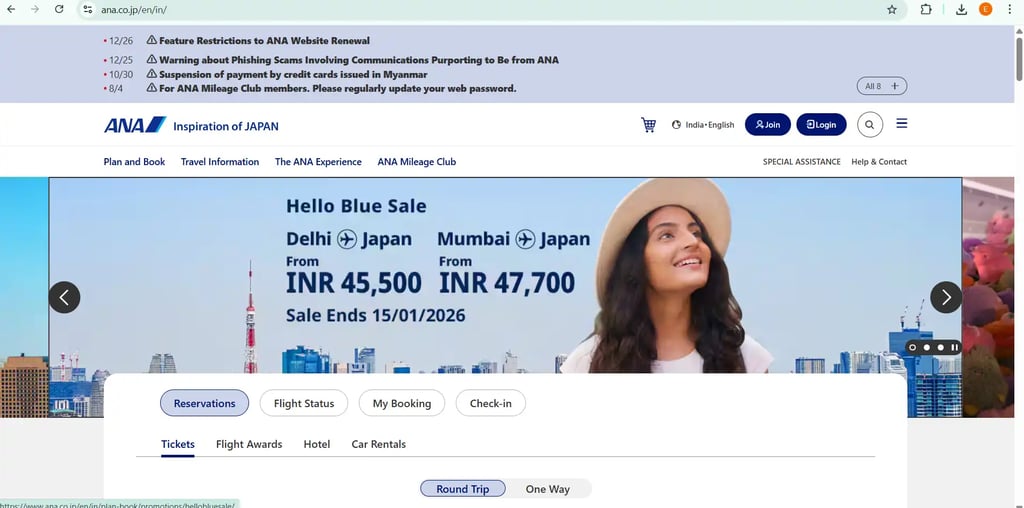Open site information icon in address bar

[88, 10]
